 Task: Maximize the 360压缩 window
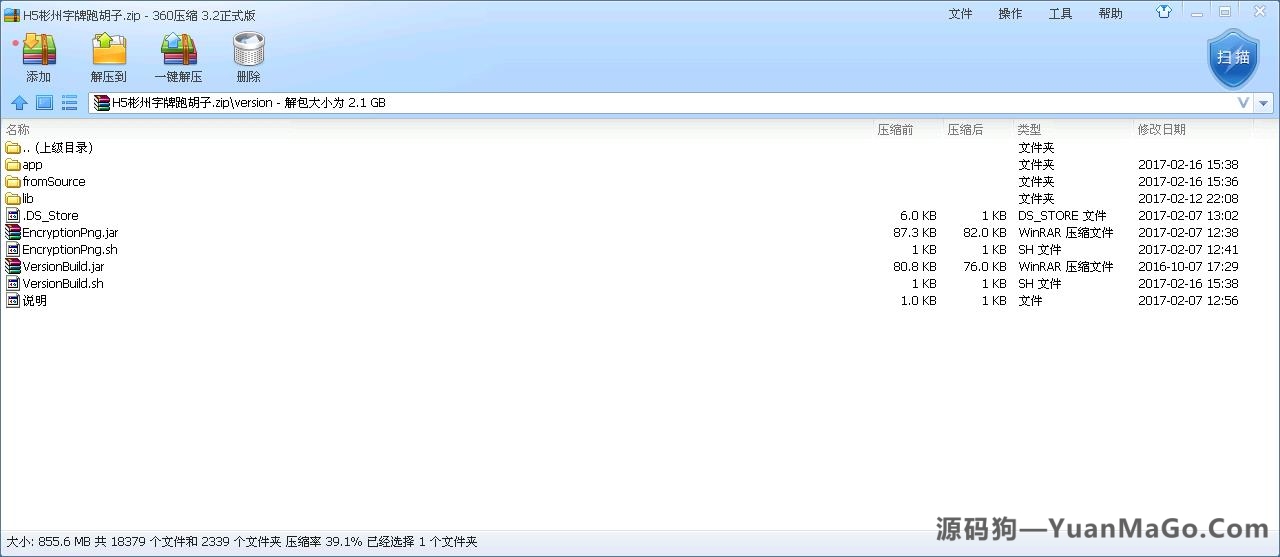pos(1225,12)
